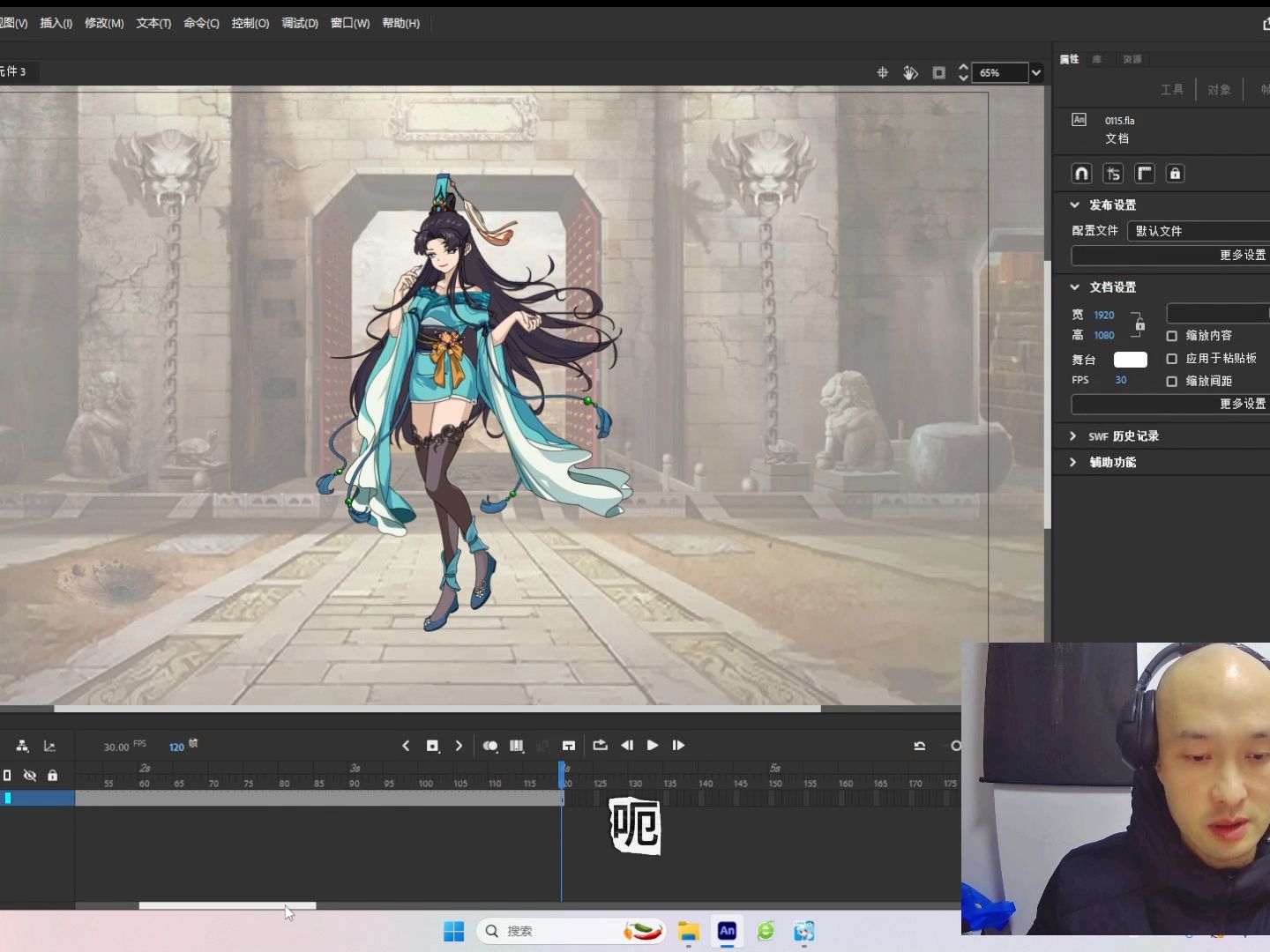Toggle lock all layers padlock icon
Screen dimensions: 1270x952
pos(52,776)
